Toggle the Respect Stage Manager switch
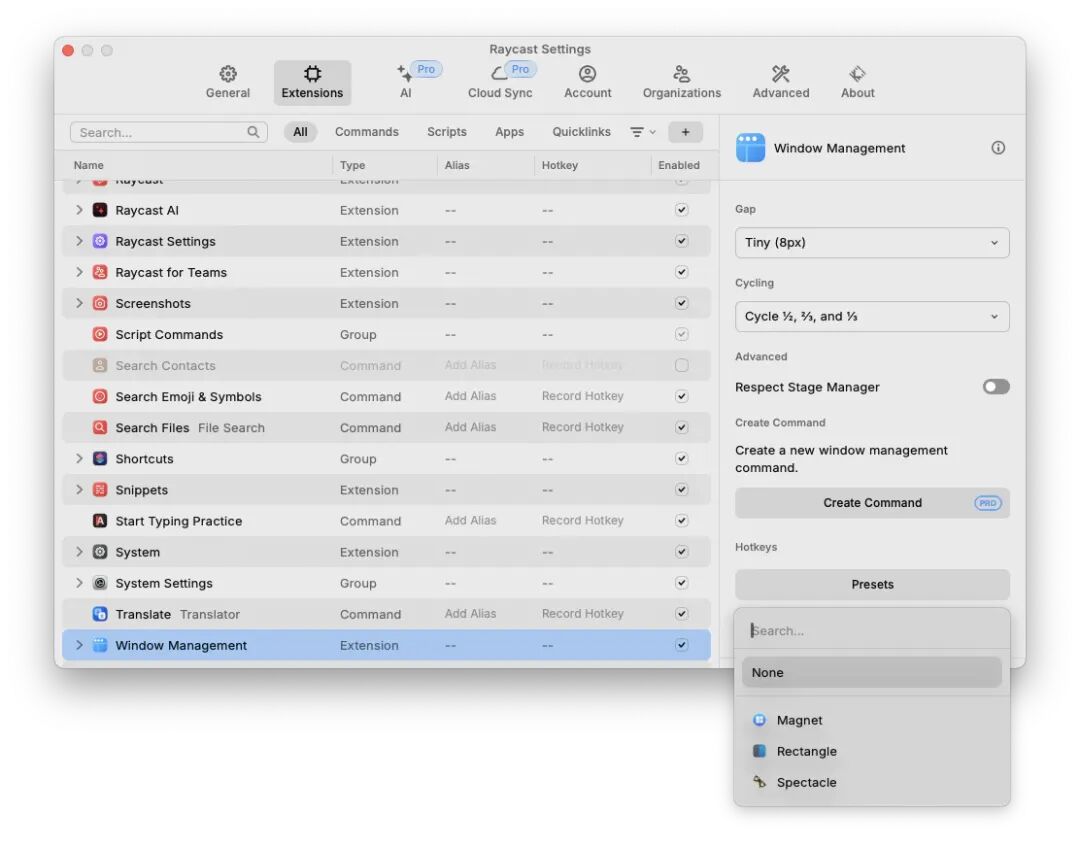 (x=996, y=387)
